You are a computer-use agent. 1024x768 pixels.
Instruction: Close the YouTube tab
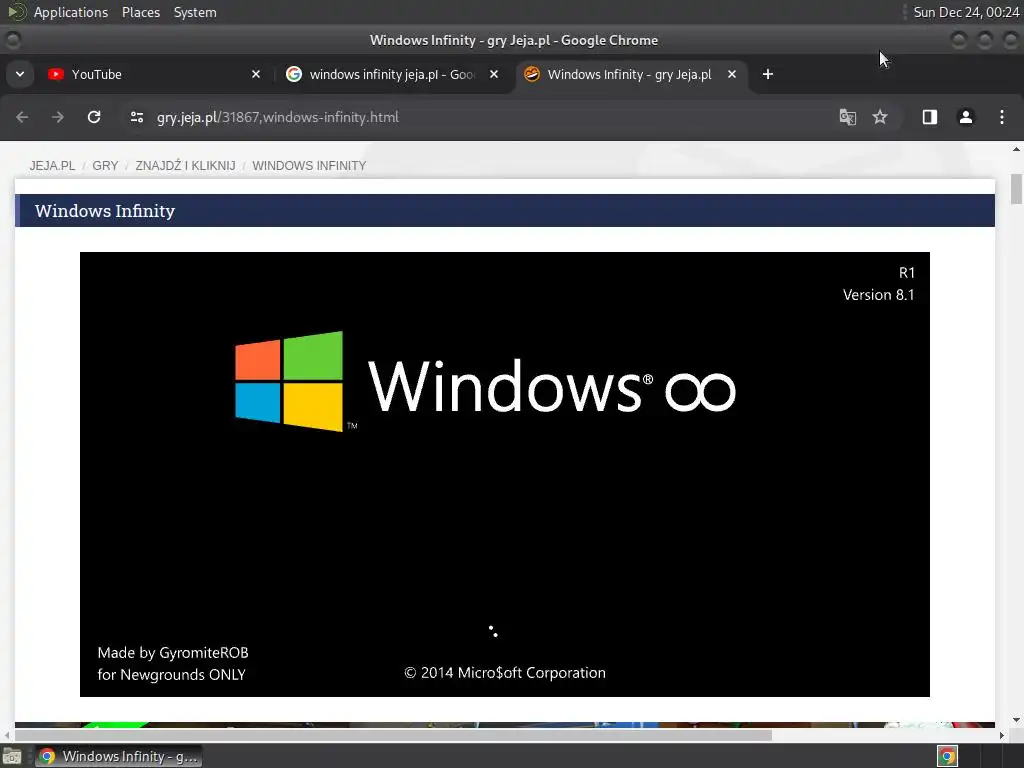pos(256,74)
